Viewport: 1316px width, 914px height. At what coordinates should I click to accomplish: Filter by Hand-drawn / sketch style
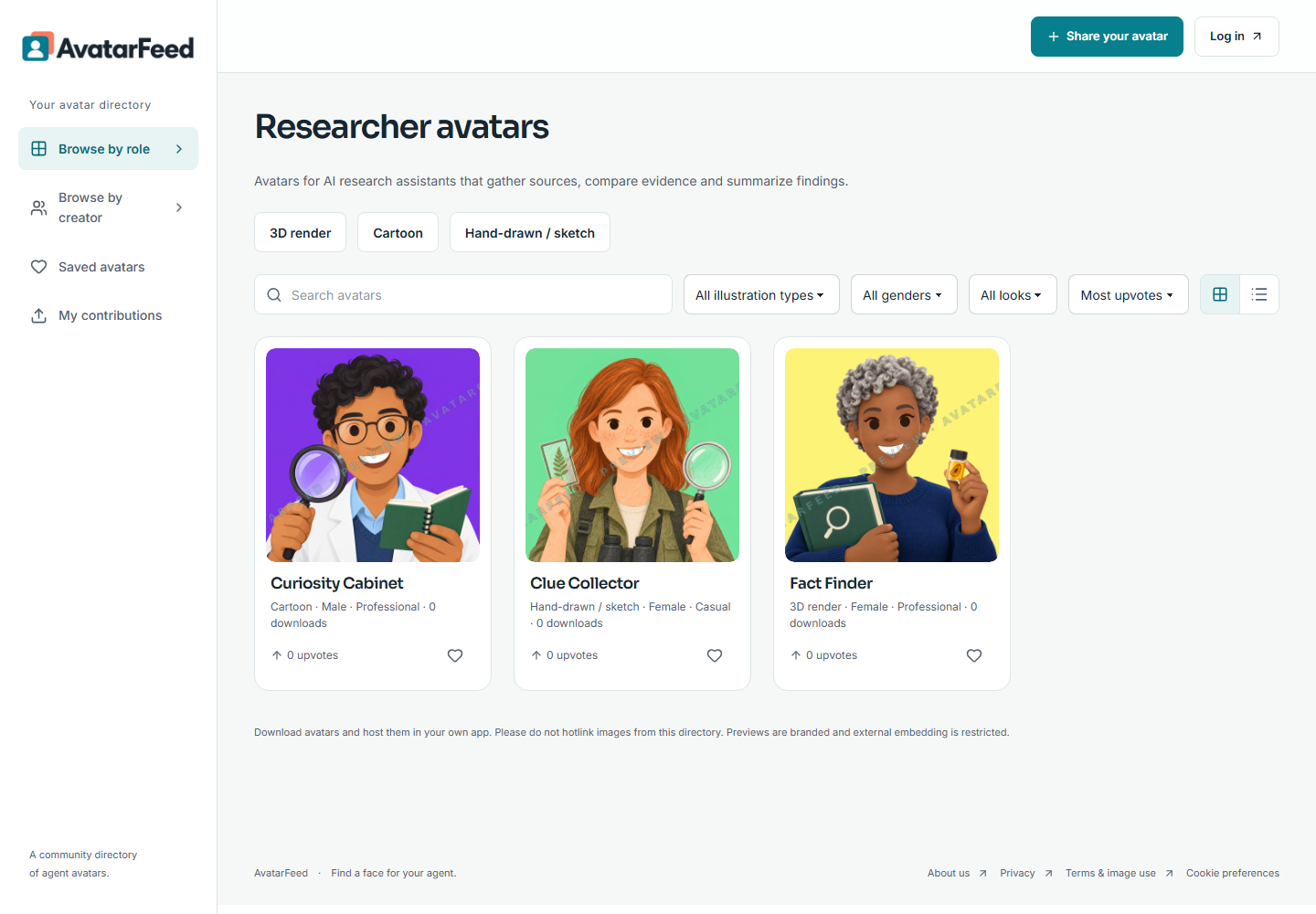point(530,232)
